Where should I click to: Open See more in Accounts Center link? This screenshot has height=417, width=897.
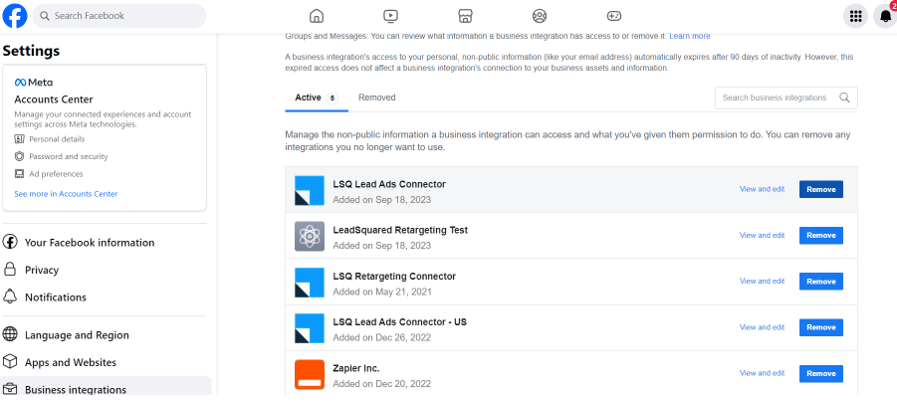click(x=66, y=193)
